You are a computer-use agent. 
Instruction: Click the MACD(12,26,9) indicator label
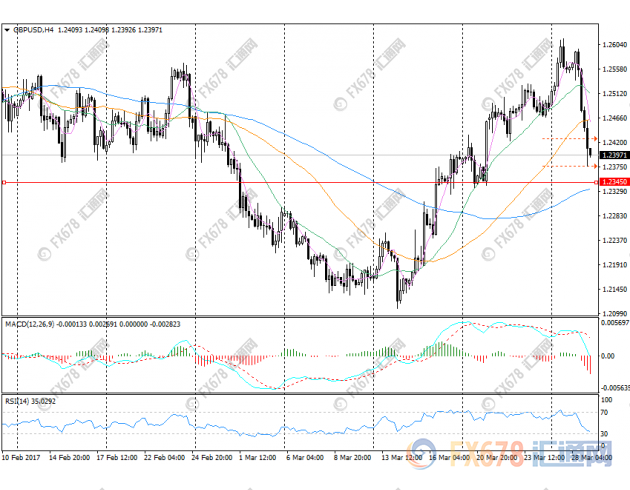pos(35,326)
